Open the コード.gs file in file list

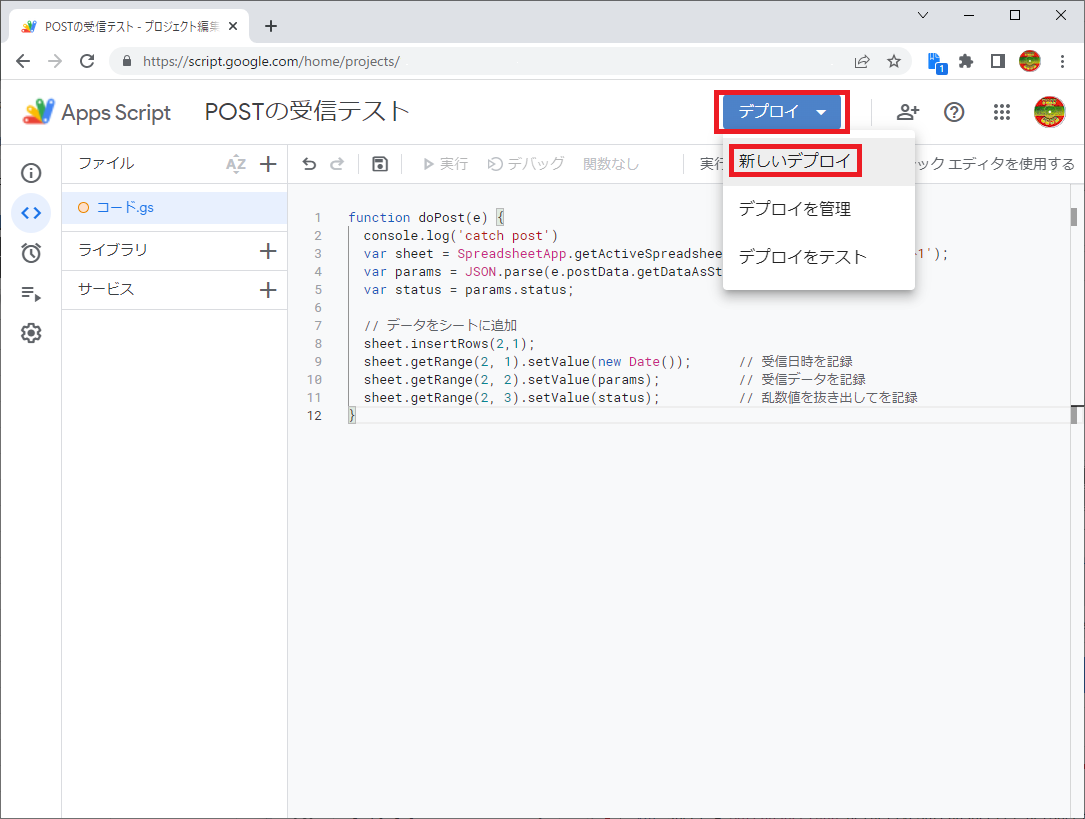point(125,208)
